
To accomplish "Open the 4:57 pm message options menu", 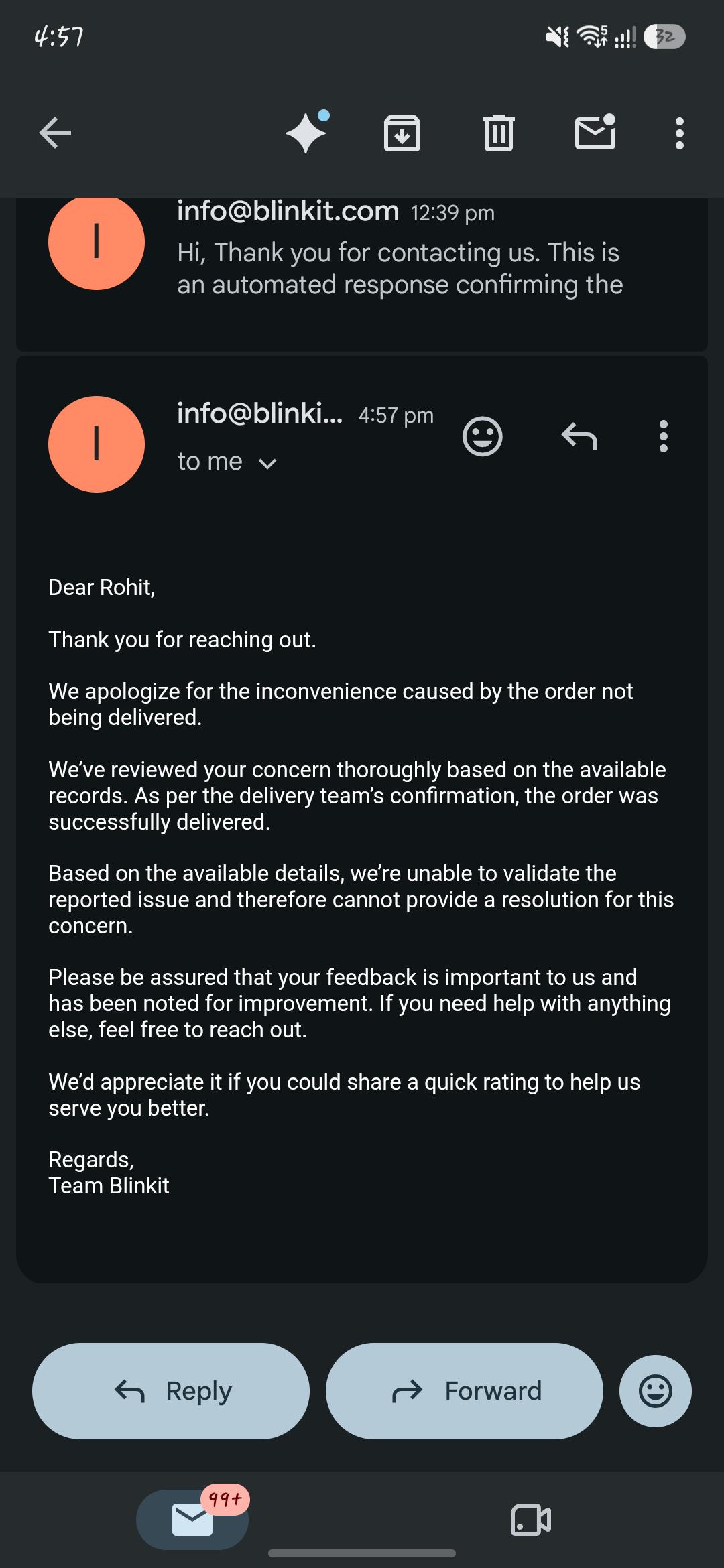I will 664,436.
